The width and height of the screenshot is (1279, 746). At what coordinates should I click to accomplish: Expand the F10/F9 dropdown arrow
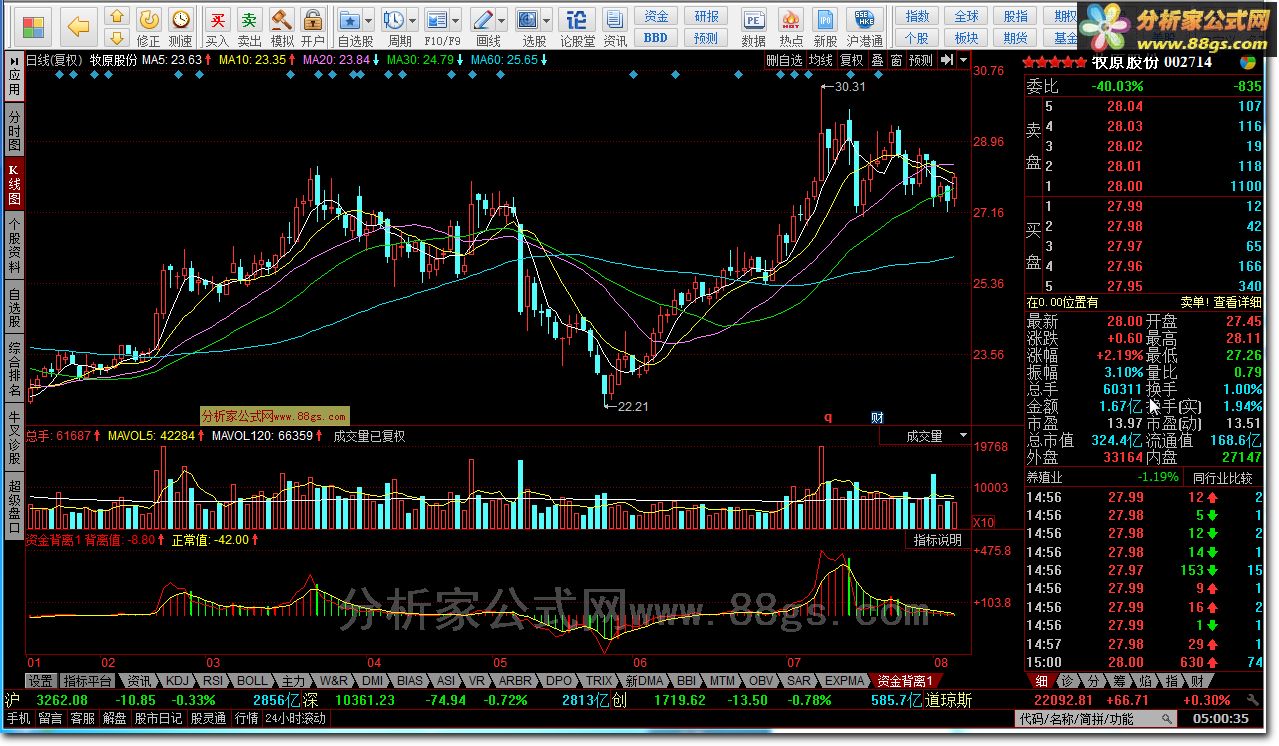pos(456,20)
